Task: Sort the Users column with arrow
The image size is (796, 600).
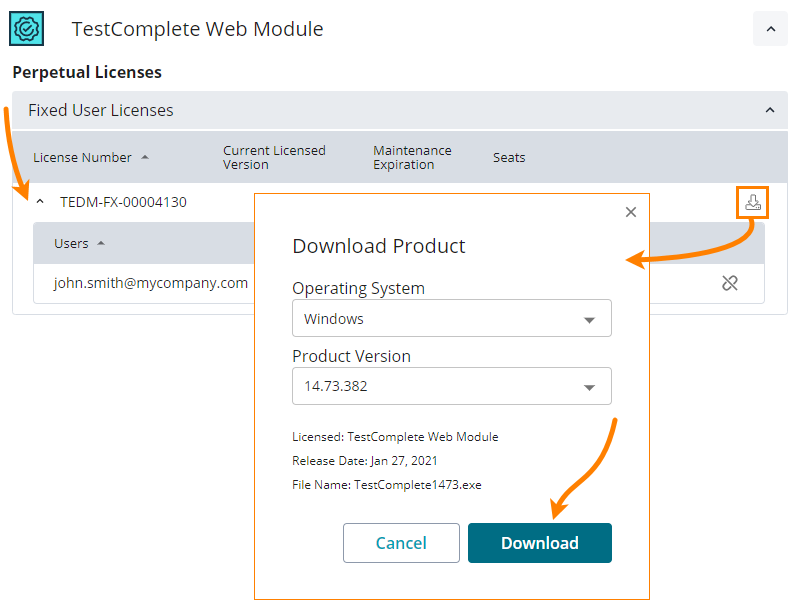Action: pyautogui.click(x=101, y=243)
